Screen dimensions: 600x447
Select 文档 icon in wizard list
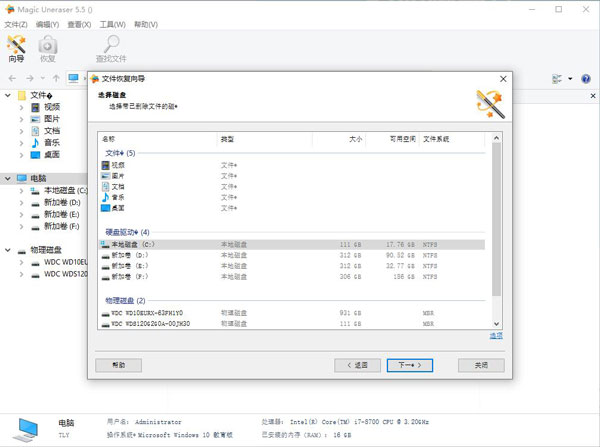106,186
